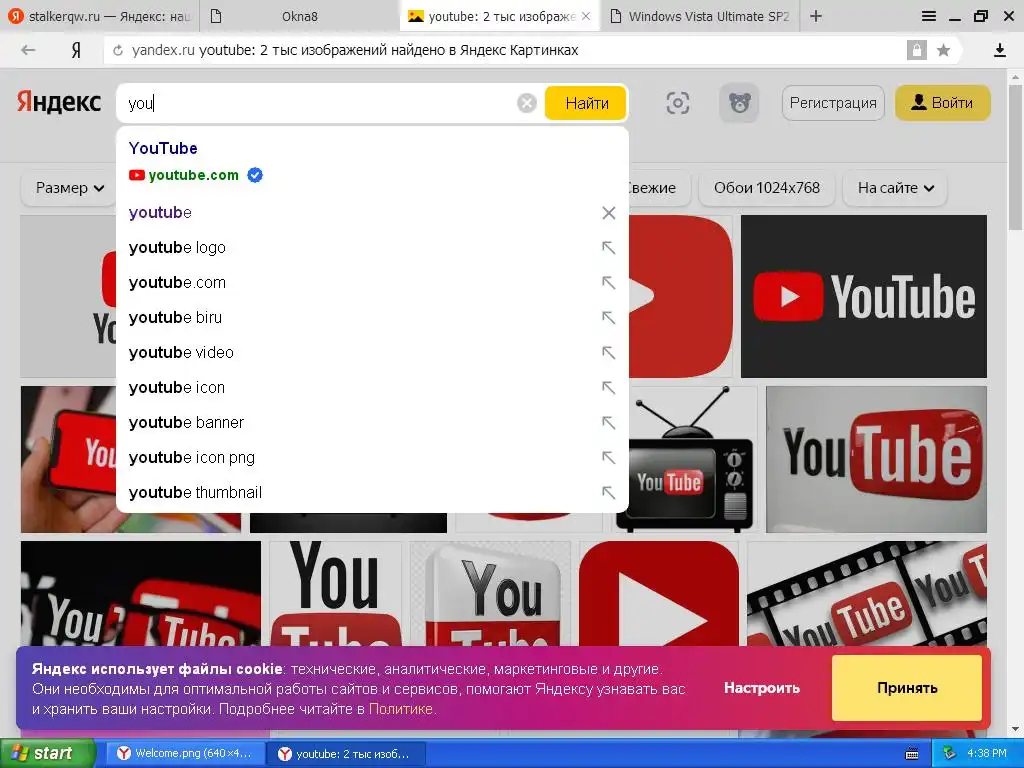Fill query with 'youtube icon' arrow icon
The height and width of the screenshot is (768, 1024).
[x=609, y=388]
